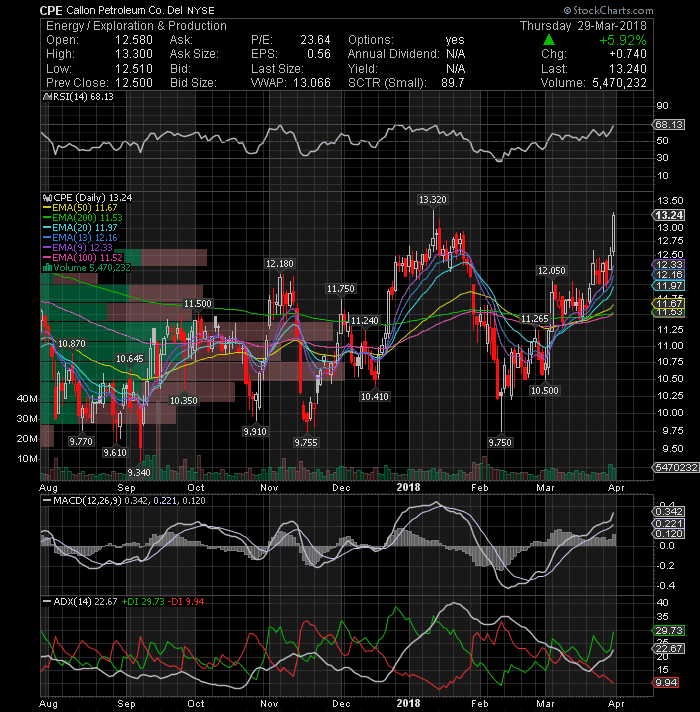Click the 11.265 price label

534,319
